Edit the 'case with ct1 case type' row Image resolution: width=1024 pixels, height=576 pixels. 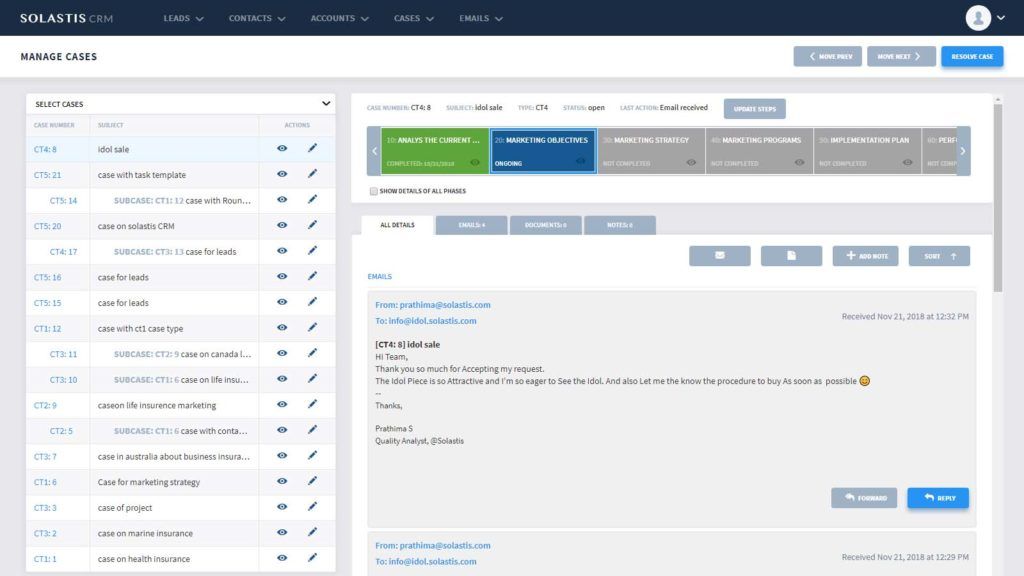[x=312, y=327]
